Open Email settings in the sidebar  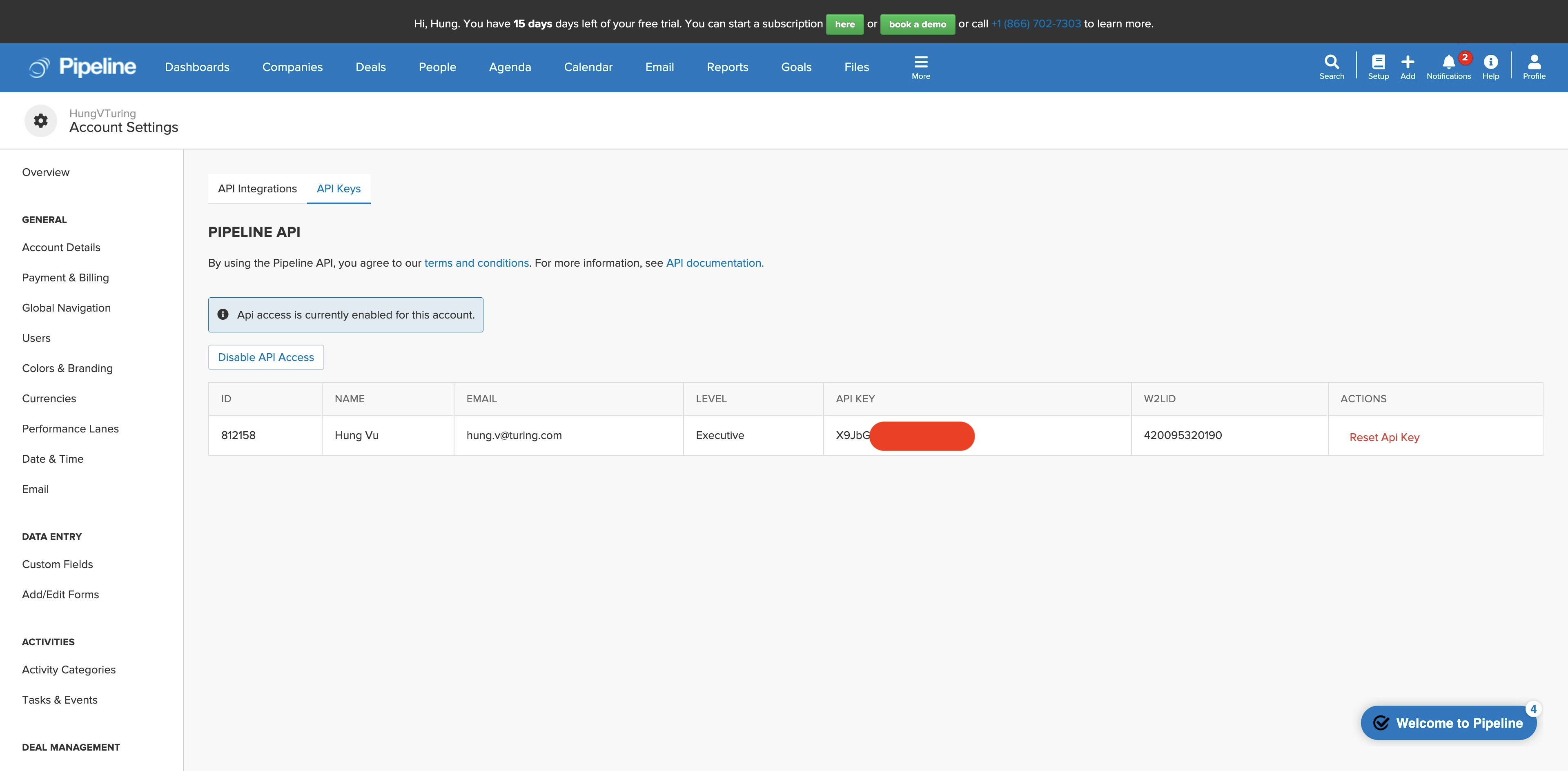coord(35,489)
